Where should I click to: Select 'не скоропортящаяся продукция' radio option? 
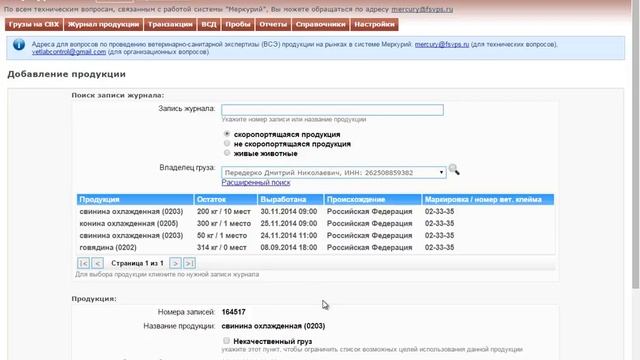click(x=227, y=143)
